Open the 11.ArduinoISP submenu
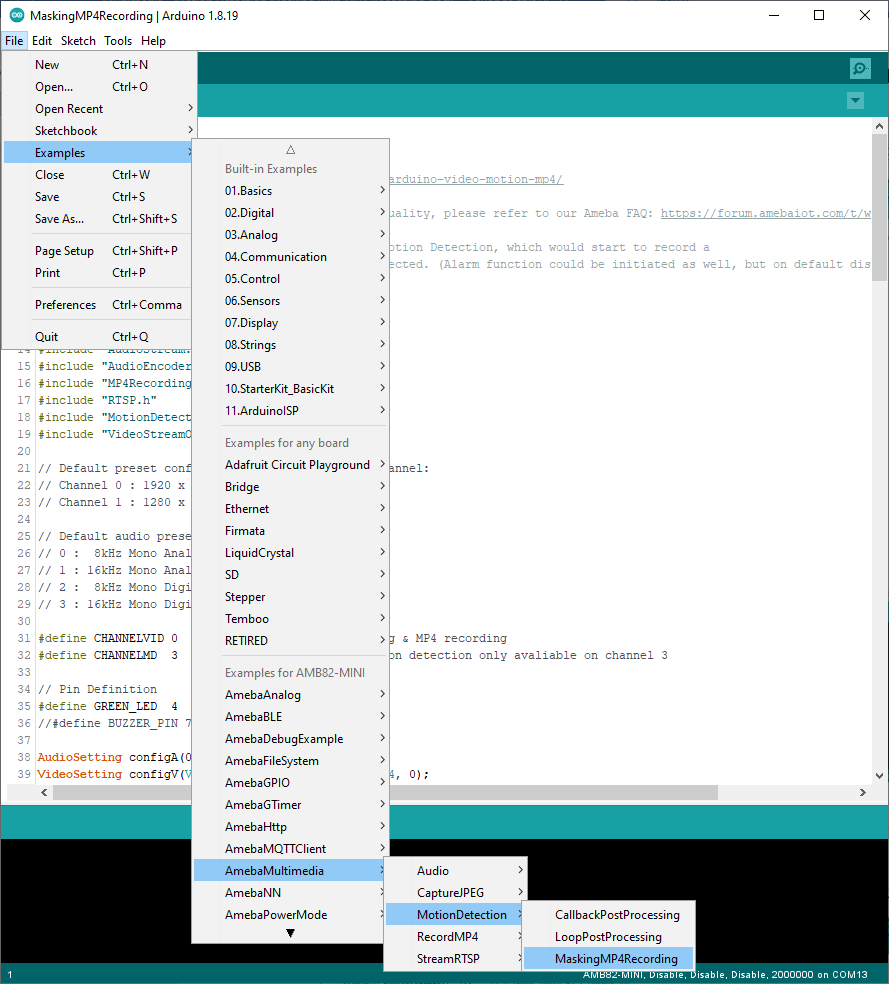The image size is (889, 984). 290,410
